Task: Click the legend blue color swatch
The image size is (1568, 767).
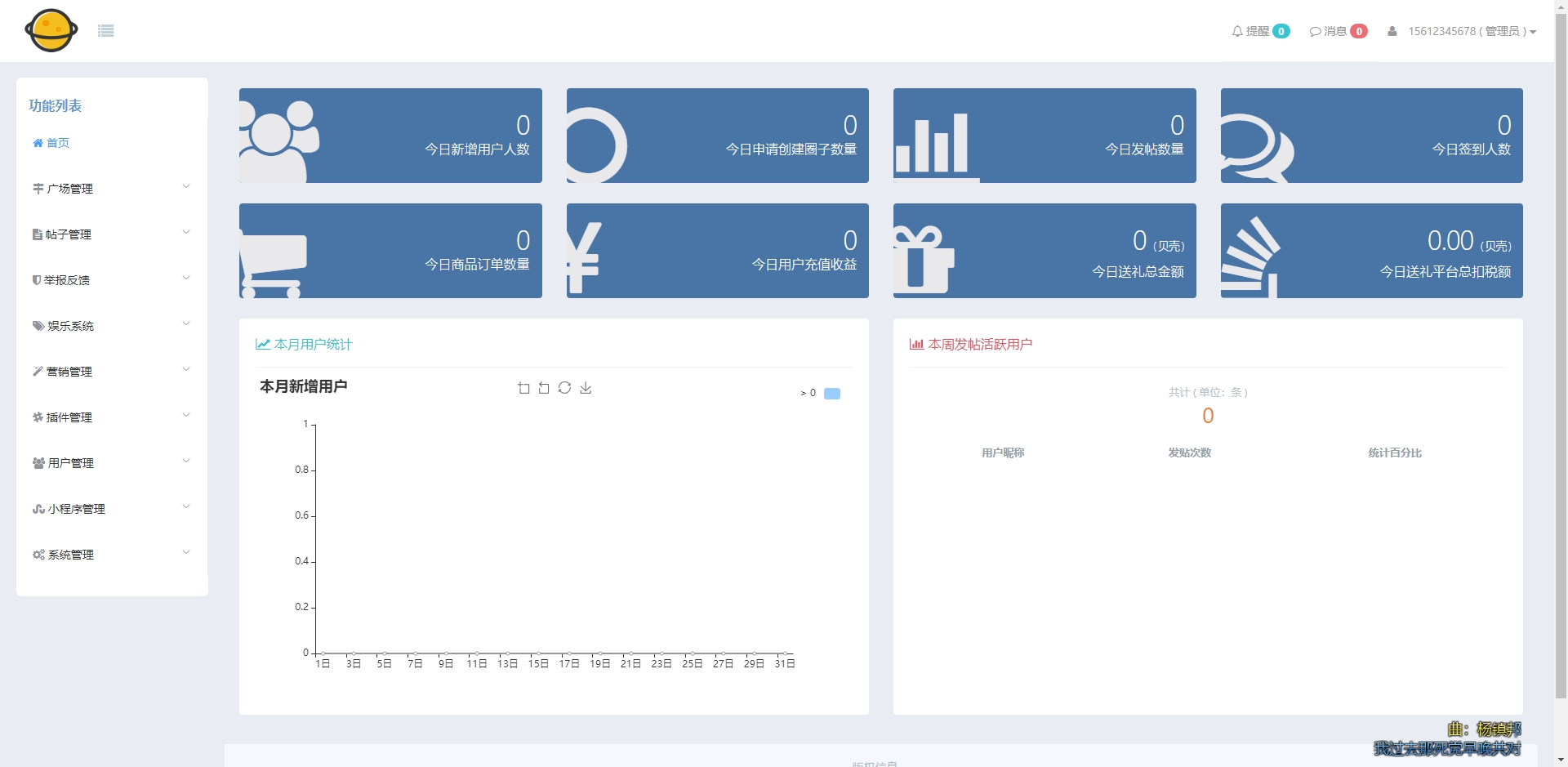Action: click(x=832, y=394)
